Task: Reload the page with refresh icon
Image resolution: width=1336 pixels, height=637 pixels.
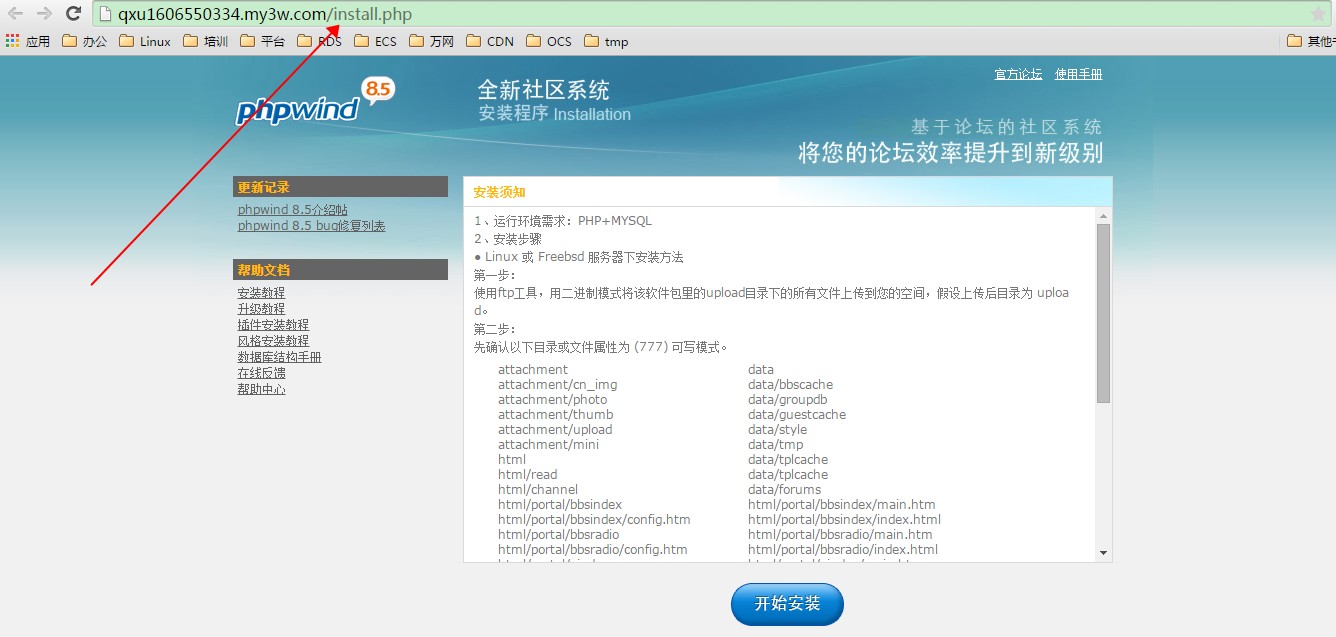Action: 73,14
